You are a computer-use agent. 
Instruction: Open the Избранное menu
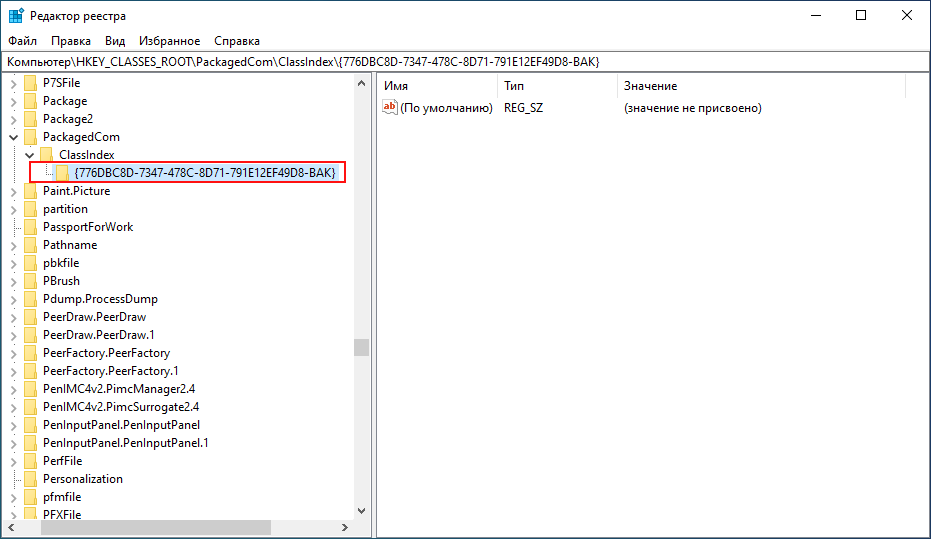(x=169, y=41)
